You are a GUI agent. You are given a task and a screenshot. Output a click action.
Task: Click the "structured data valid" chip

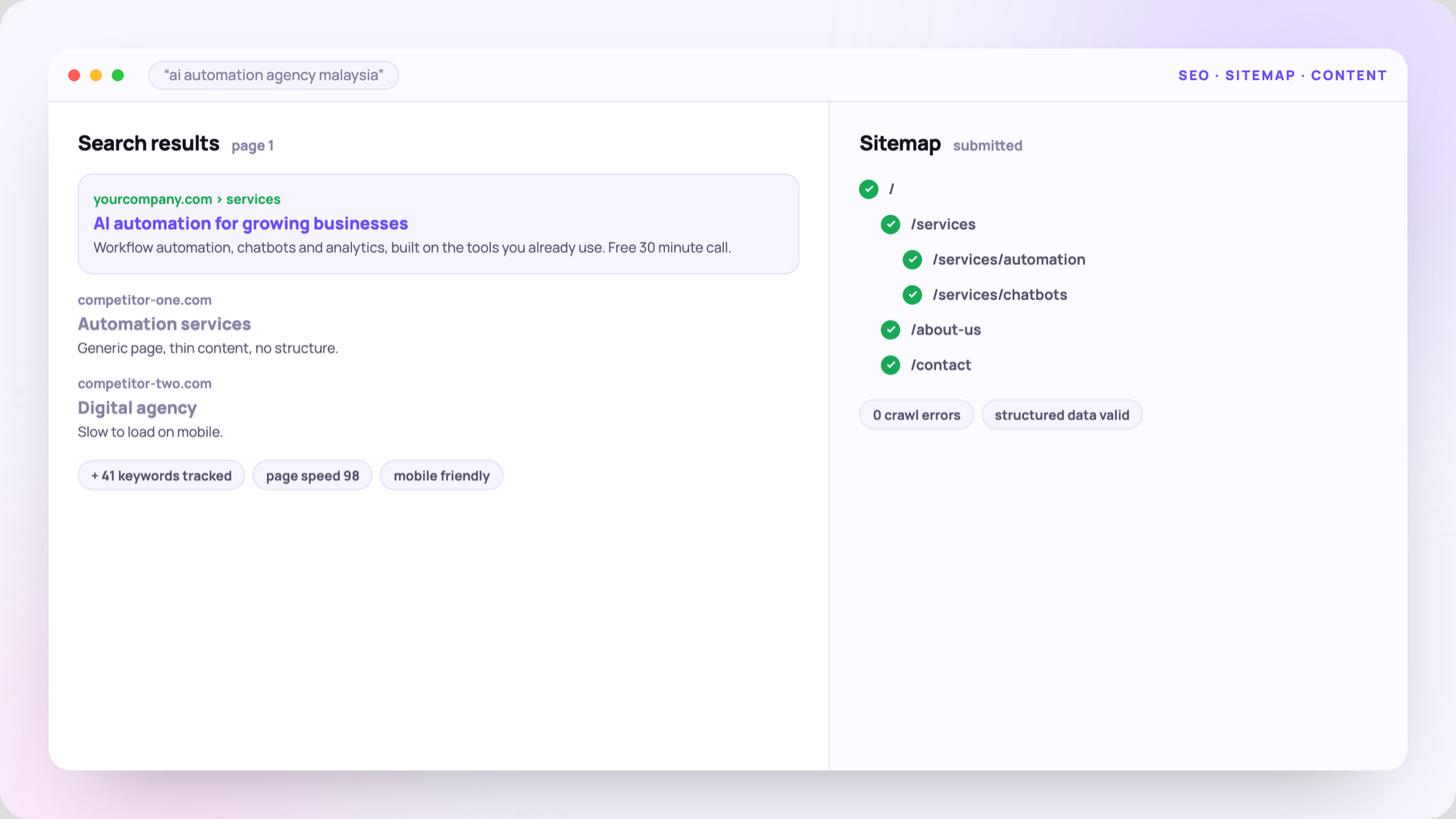(x=1062, y=415)
